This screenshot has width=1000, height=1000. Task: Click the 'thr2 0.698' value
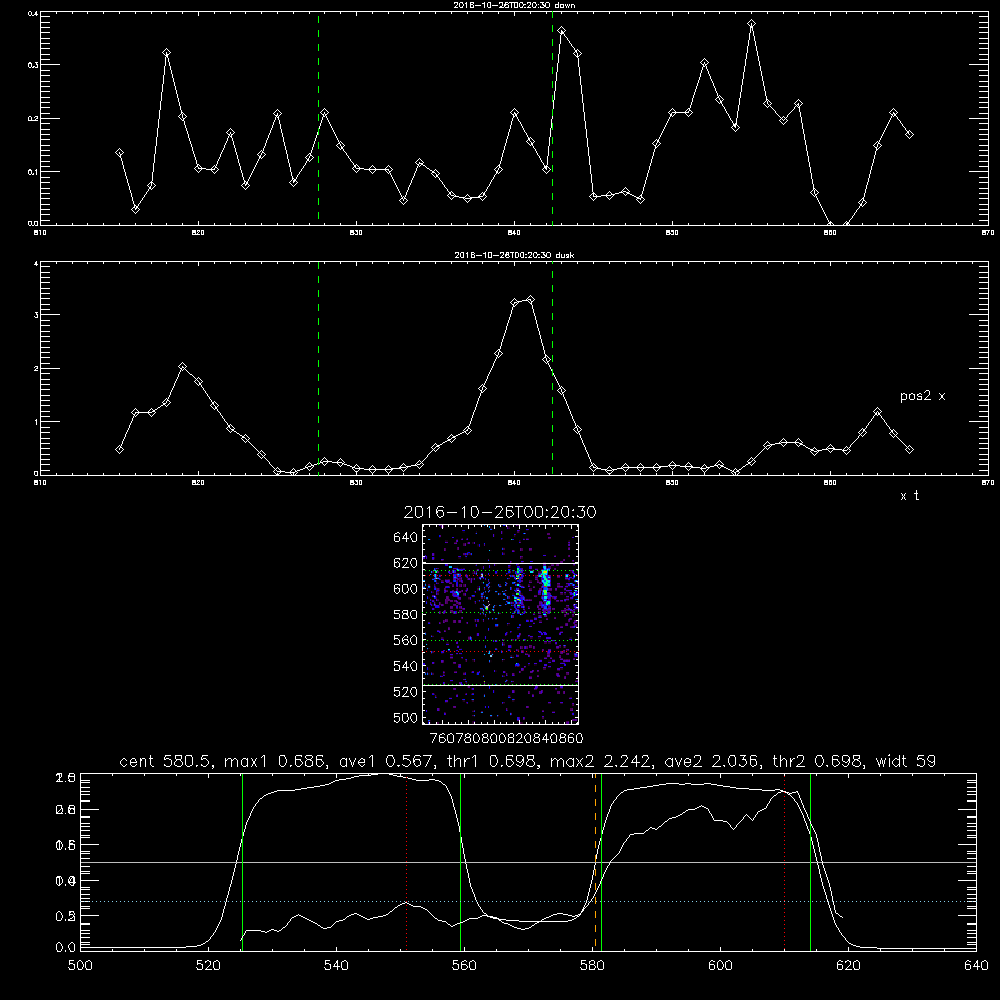(818, 761)
